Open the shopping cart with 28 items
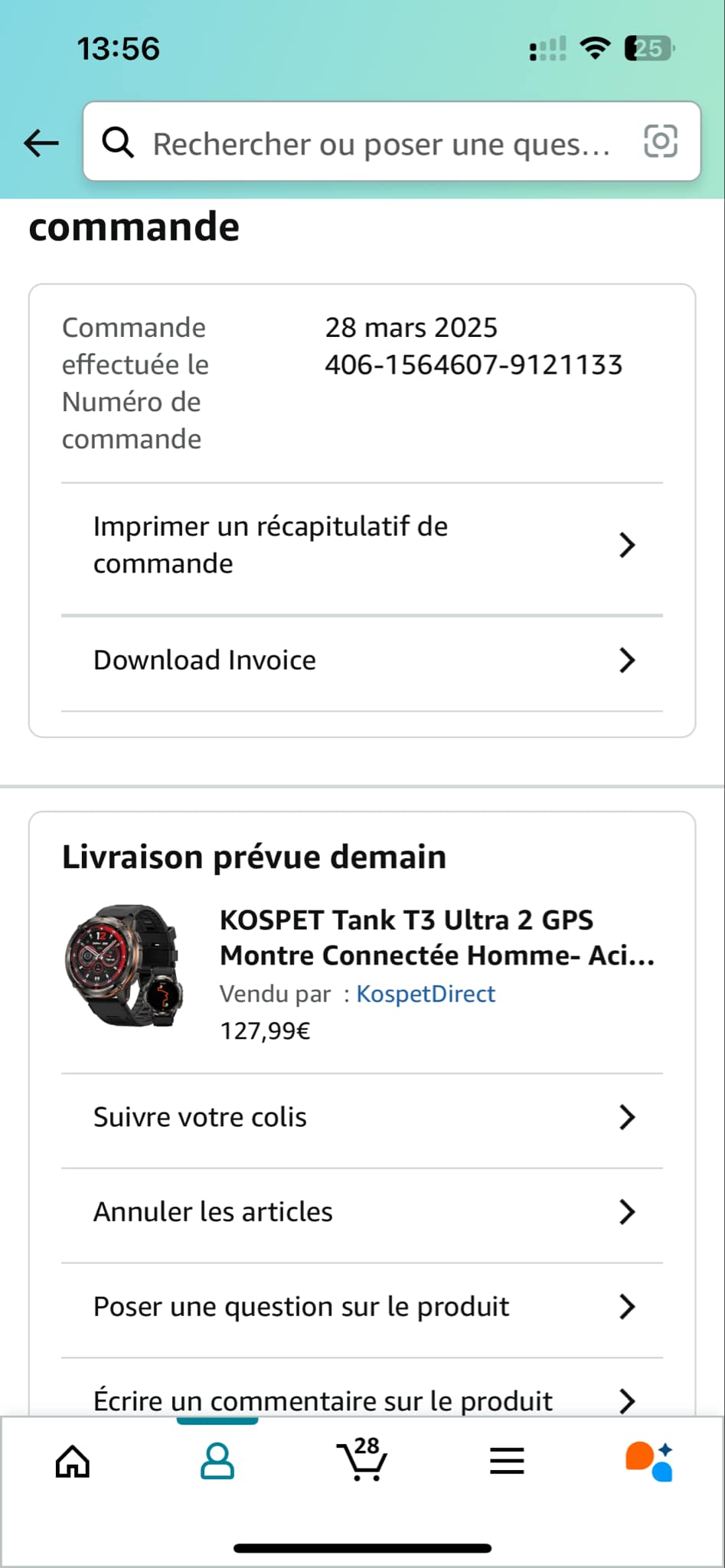 click(x=362, y=1460)
